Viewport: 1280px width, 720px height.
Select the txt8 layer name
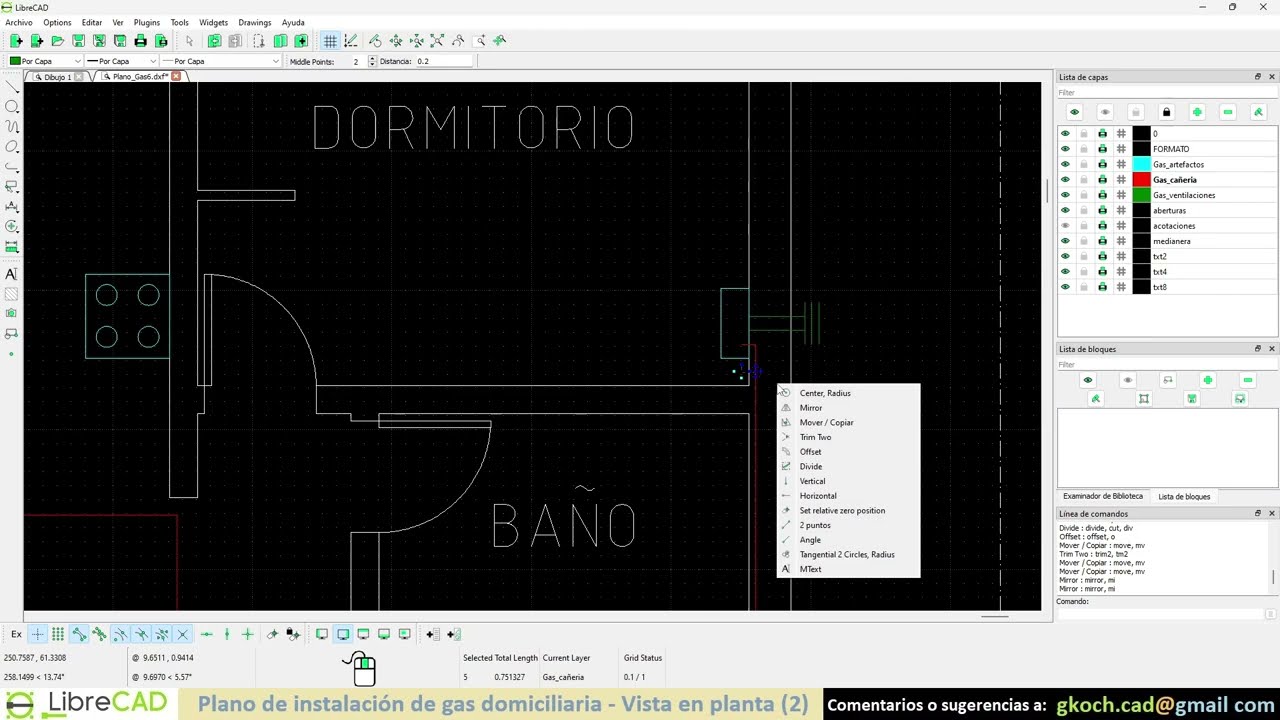coord(1160,287)
